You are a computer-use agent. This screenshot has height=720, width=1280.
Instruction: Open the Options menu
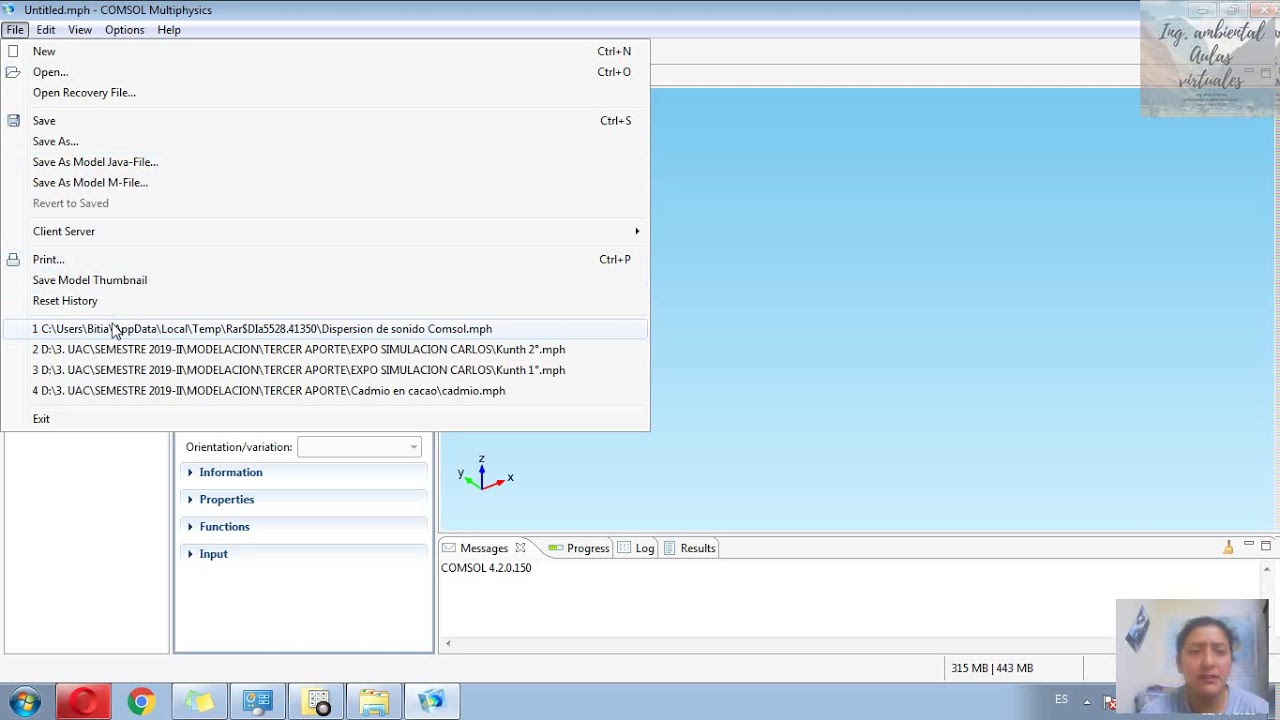click(x=125, y=30)
